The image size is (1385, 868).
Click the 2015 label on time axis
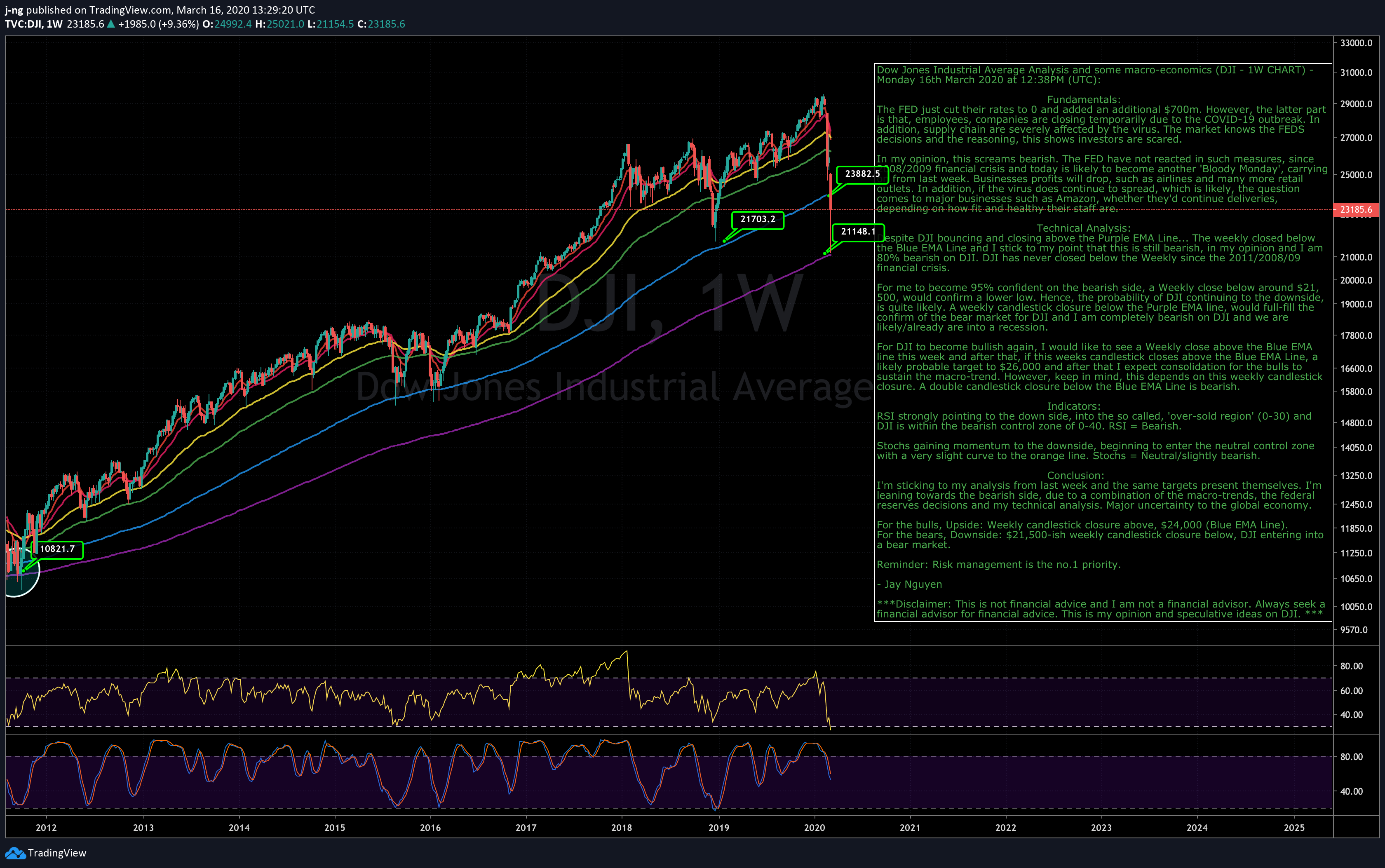[x=335, y=828]
